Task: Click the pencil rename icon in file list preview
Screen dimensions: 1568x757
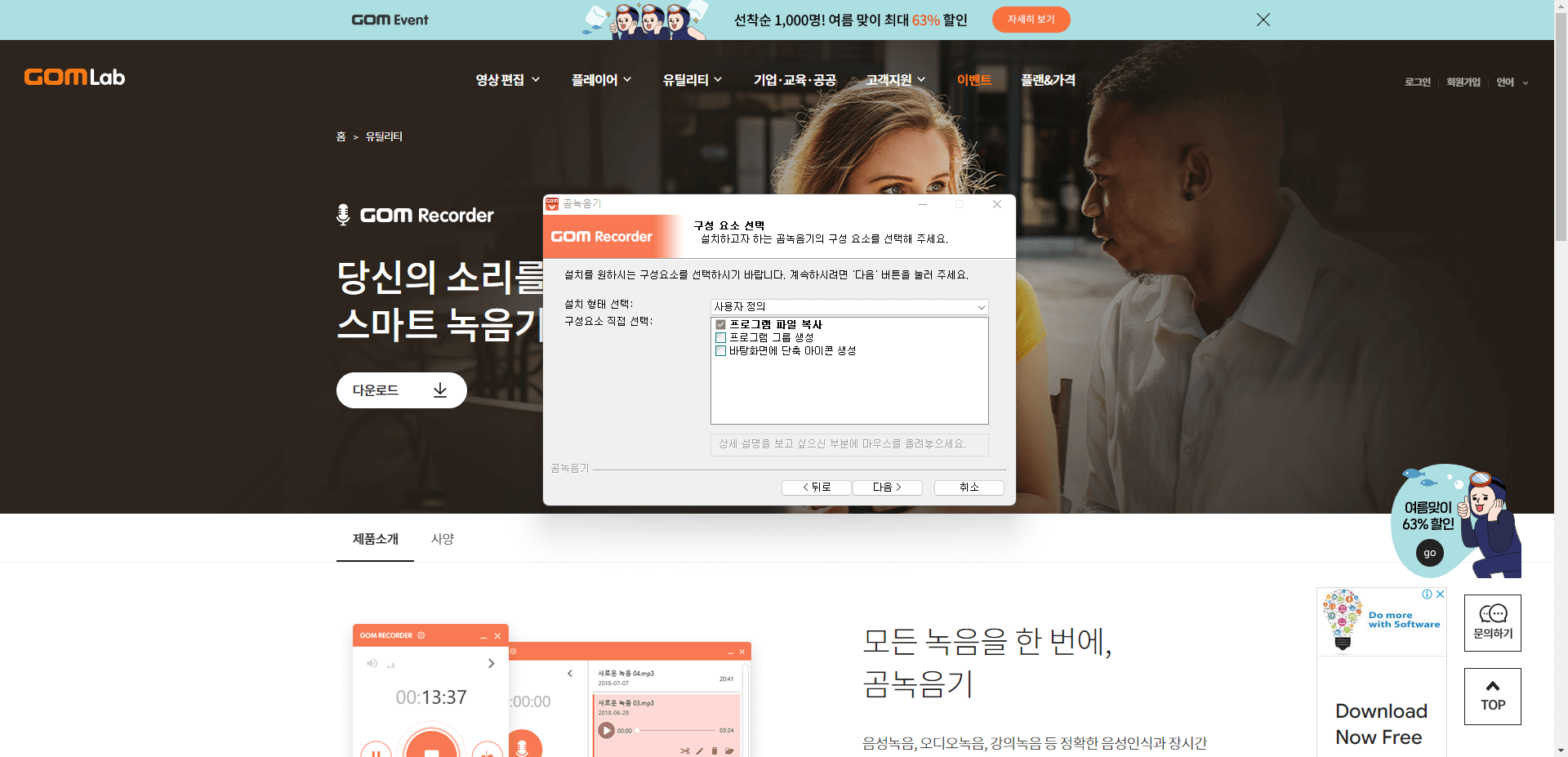Action: click(x=700, y=750)
